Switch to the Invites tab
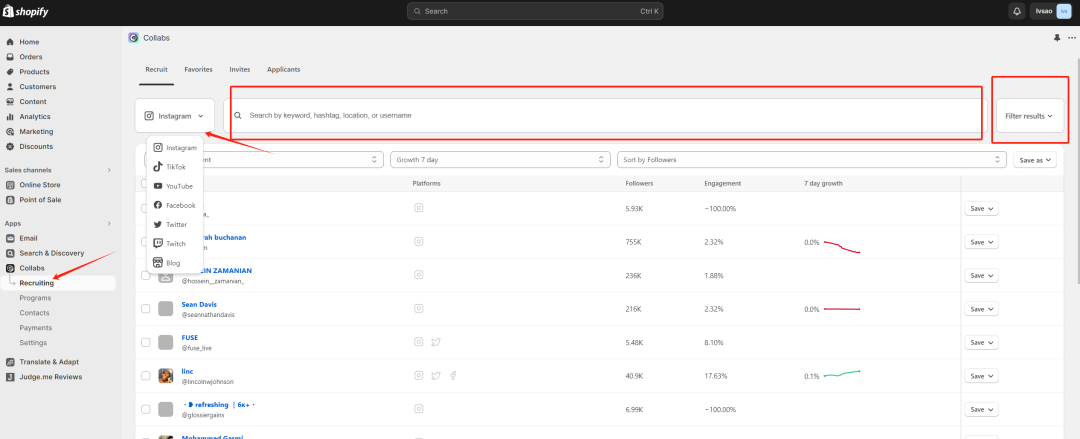1080x439 pixels. [240, 70]
